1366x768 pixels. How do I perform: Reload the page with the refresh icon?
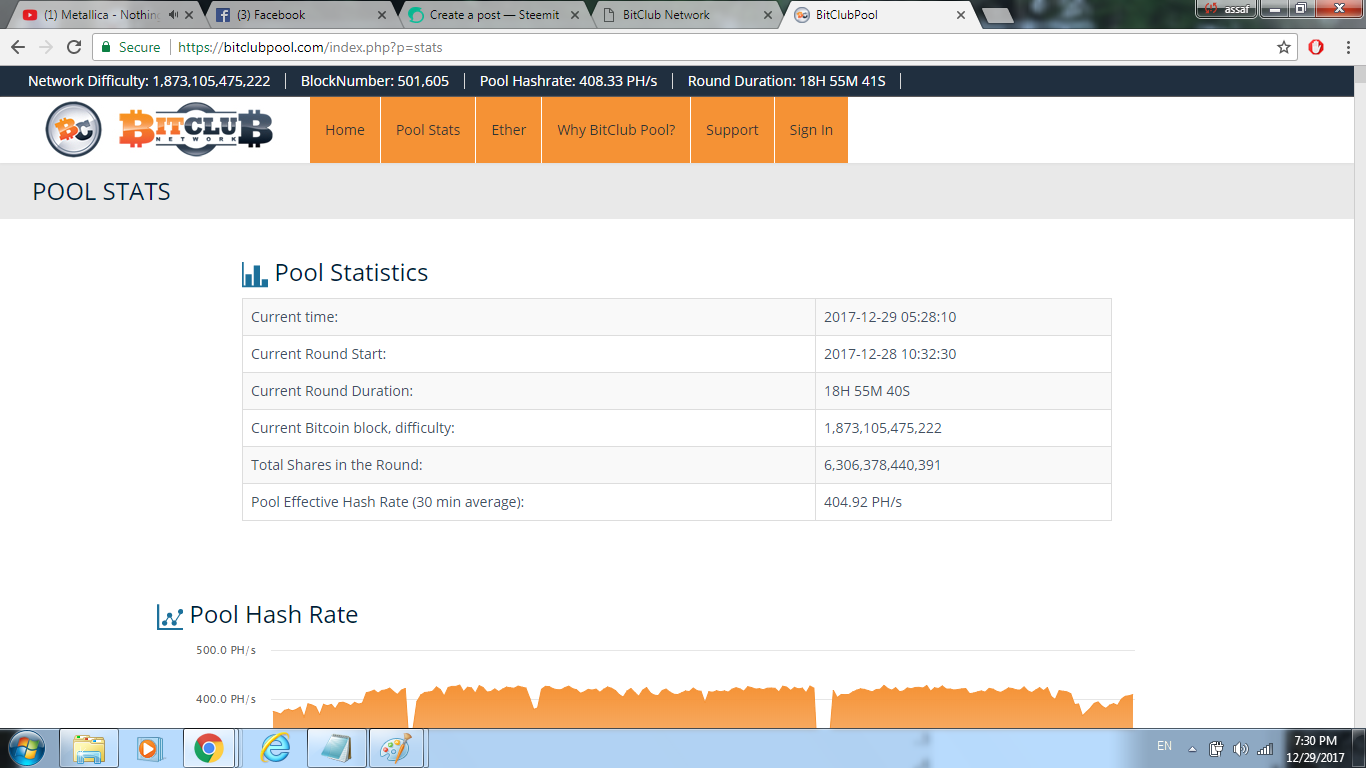tap(74, 47)
